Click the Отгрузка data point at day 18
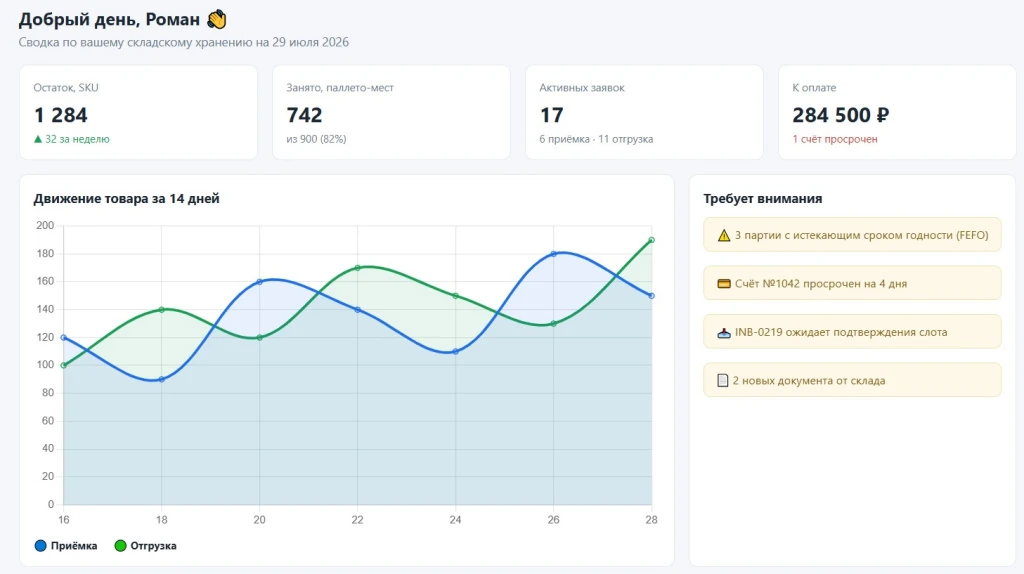This screenshot has width=1024, height=574. point(161,310)
